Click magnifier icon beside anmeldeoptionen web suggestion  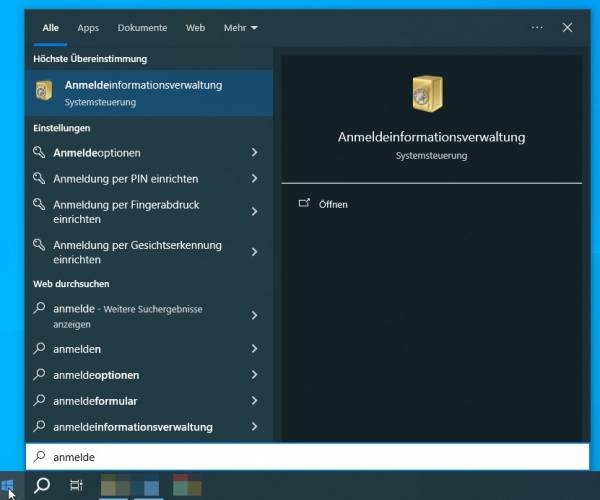(39, 375)
